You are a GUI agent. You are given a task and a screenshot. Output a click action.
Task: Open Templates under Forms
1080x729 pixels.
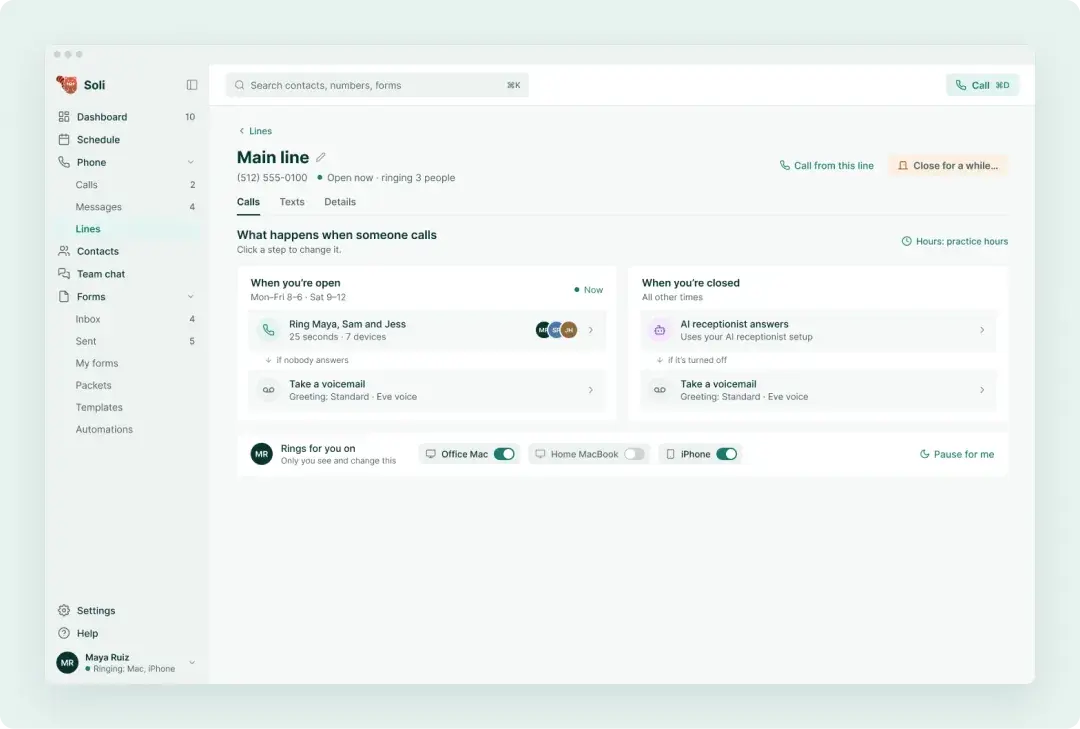point(129,407)
